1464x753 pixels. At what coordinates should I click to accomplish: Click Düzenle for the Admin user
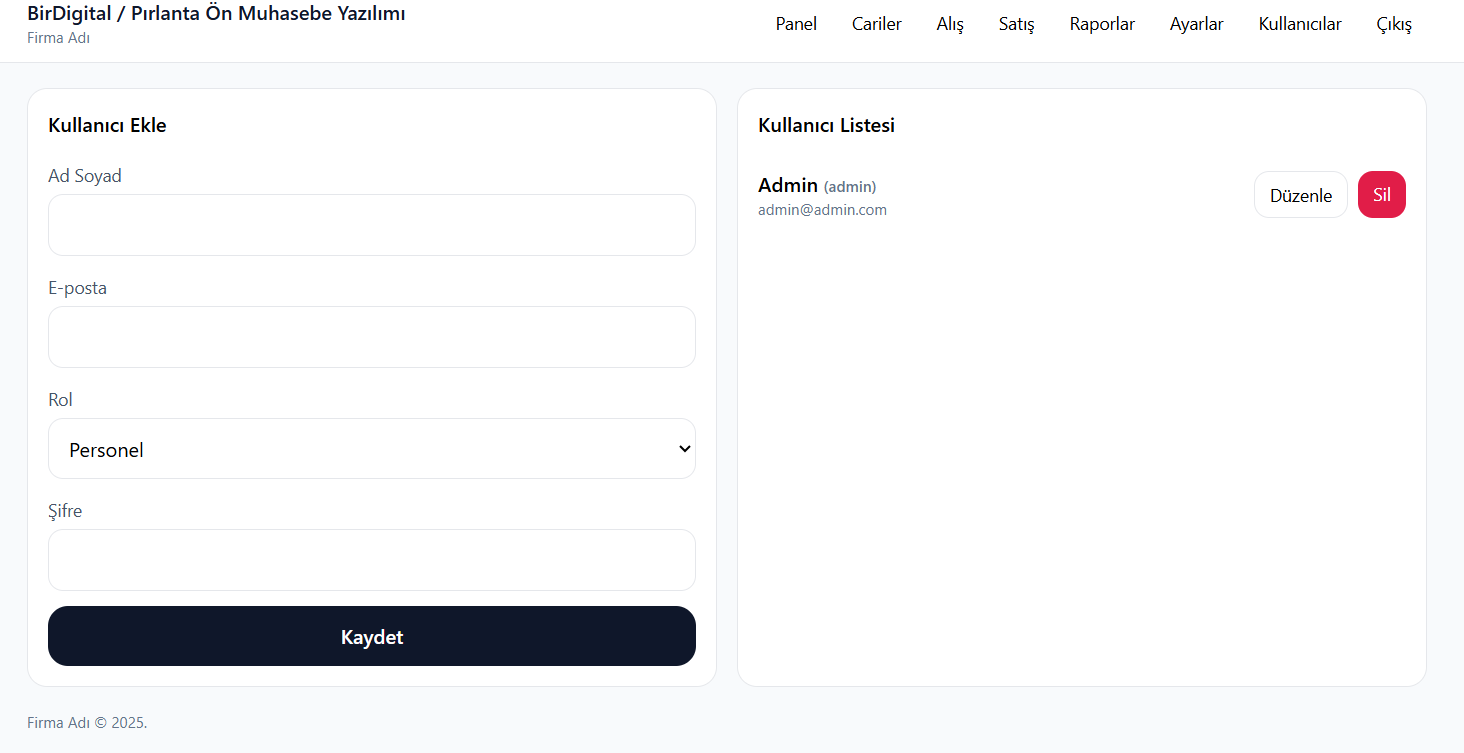1300,195
